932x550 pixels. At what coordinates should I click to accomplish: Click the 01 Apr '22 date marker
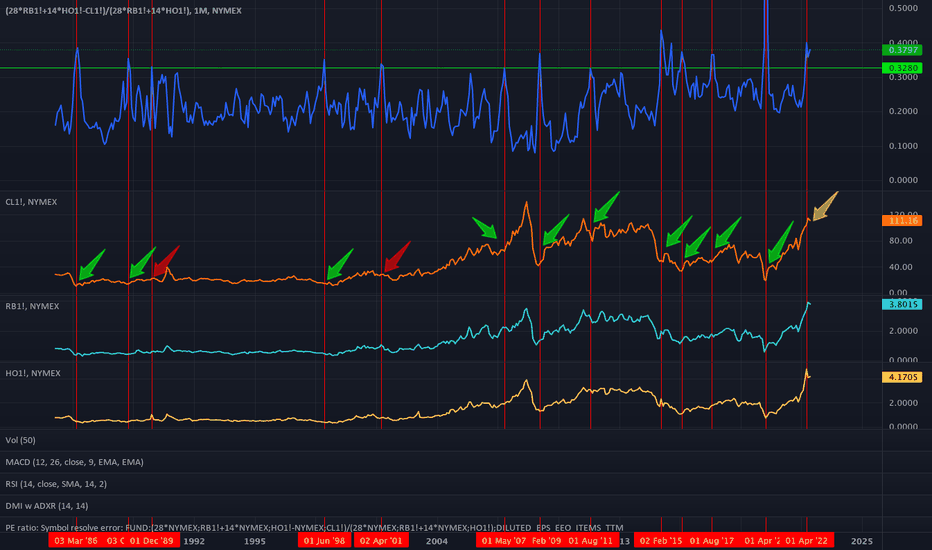[806, 540]
